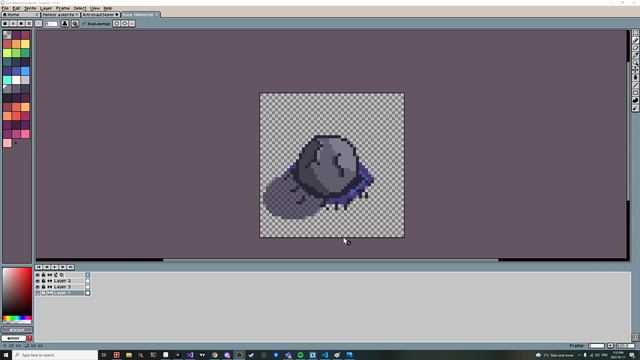Screen dimensions: 640x360
Task: Select the Layer 2 cel in frame 1
Action: click(88, 281)
